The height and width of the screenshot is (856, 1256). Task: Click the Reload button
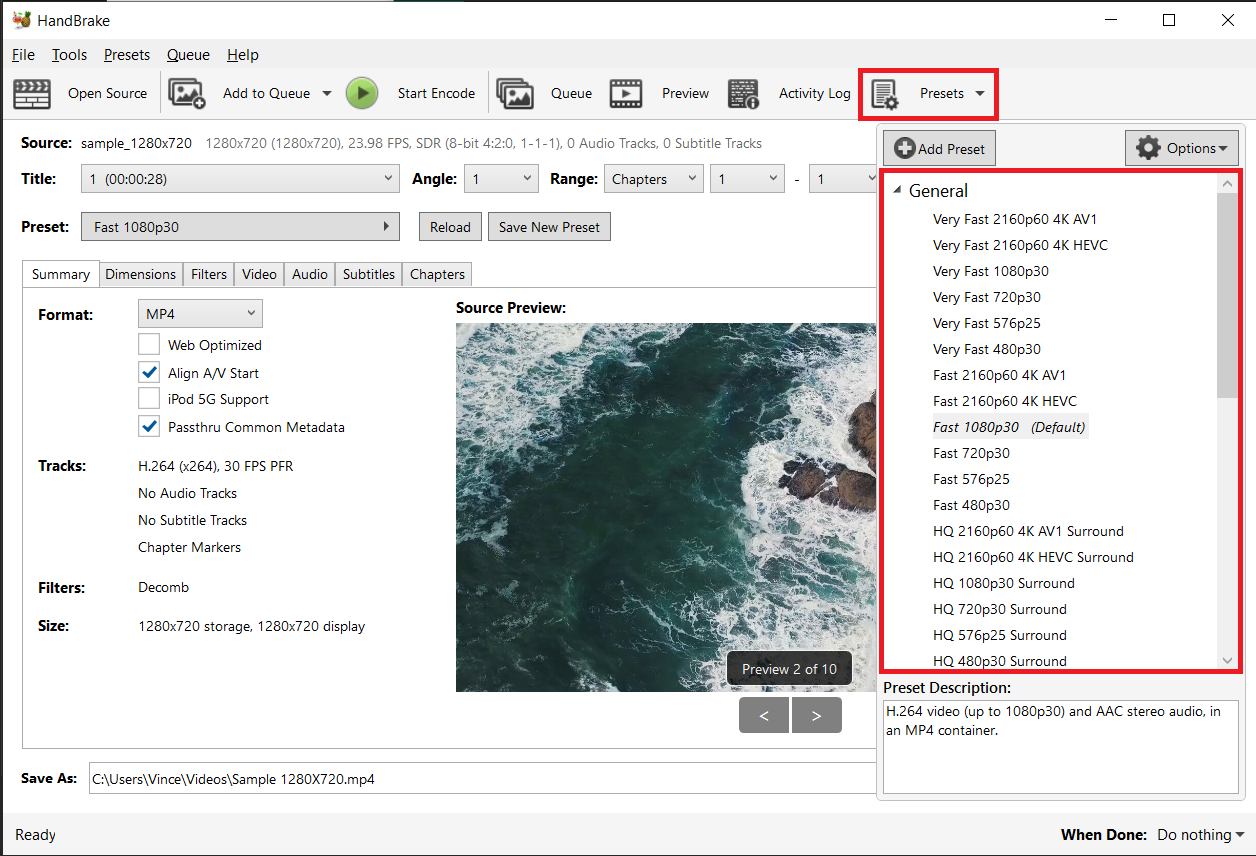point(449,226)
